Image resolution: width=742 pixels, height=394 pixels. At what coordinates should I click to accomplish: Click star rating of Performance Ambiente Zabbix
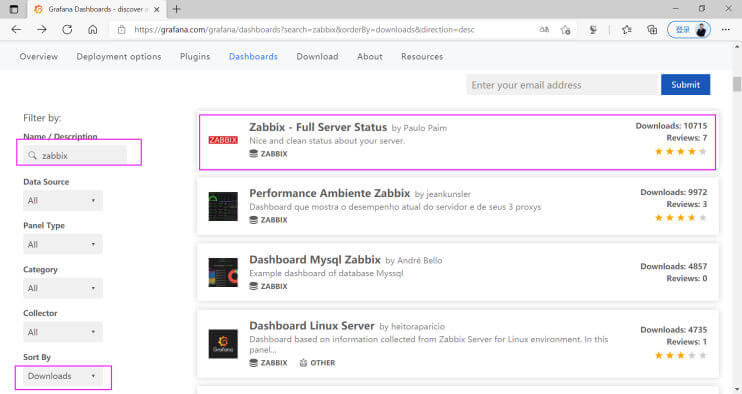pyautogui.click(x=680, y=218)
